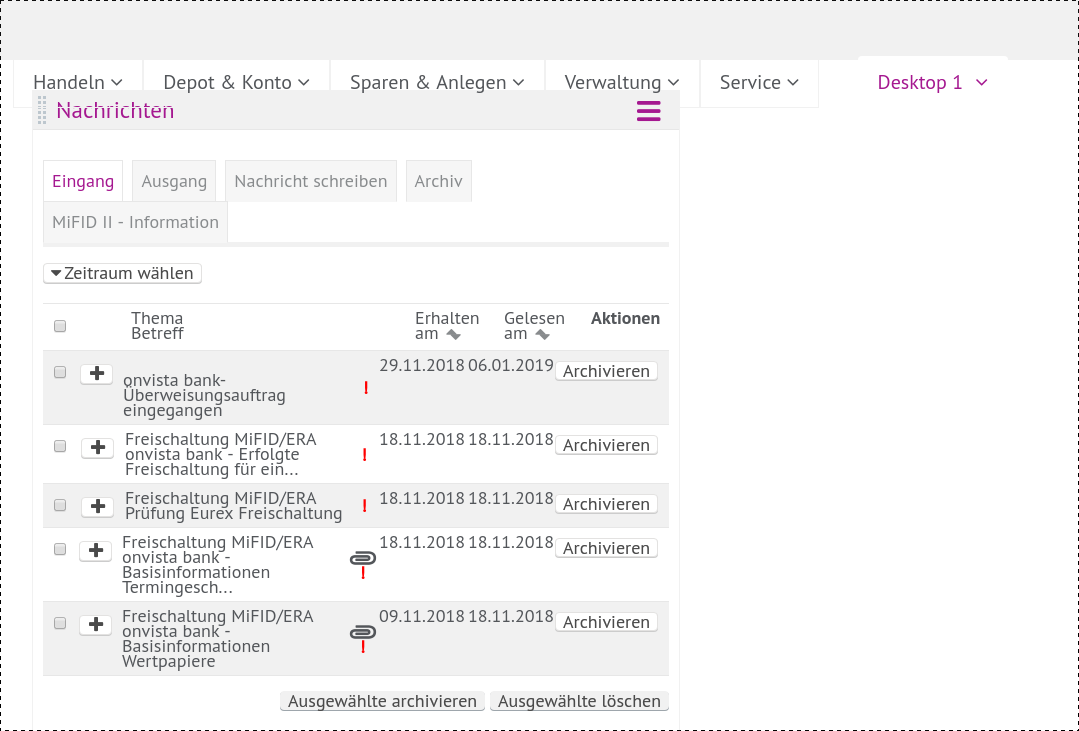This screenshot has height=731, width=1079.
Task: Open the Nachrichten hamburger menu icon
Action: click(x=648, y=111)
